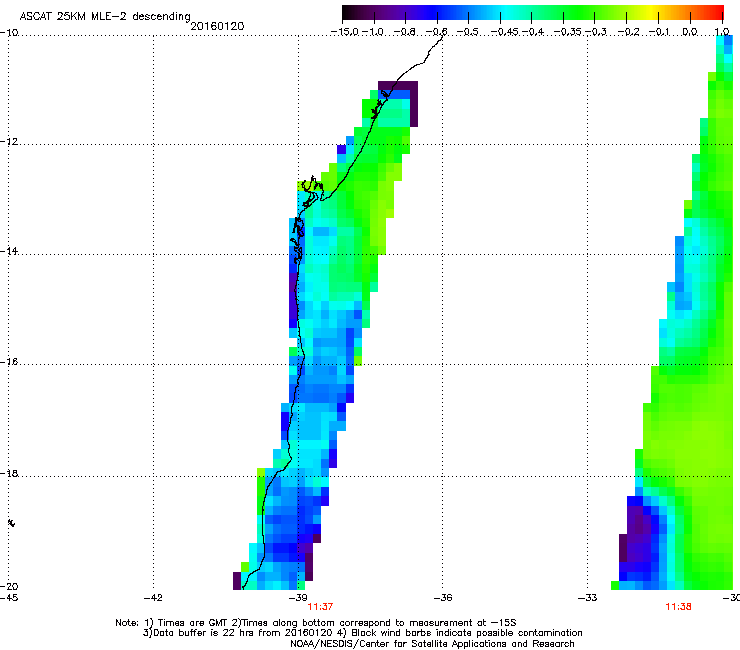This screenshot has width=740, height=650.
Task: Click the '-16' latitude axis label
Action: coord(9,362)
